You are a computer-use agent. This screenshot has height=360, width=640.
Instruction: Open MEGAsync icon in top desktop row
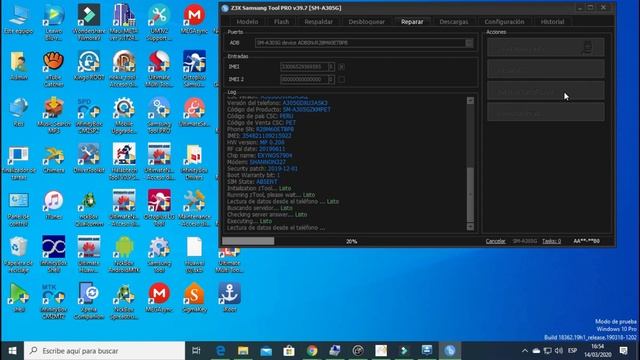click(x=194, y=19)
